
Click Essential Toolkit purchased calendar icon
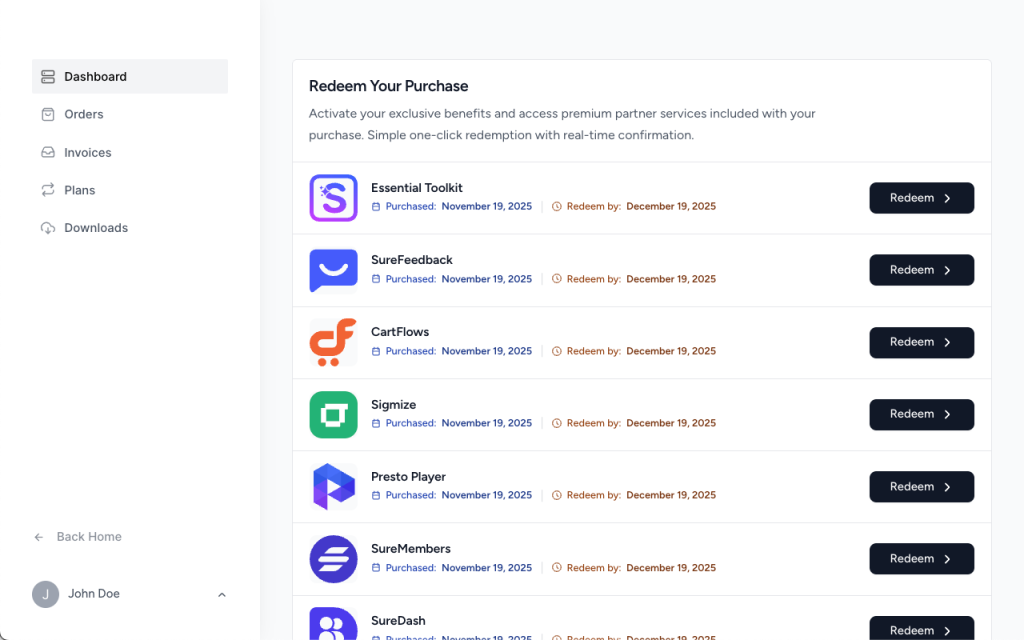(x=376, y=206)
